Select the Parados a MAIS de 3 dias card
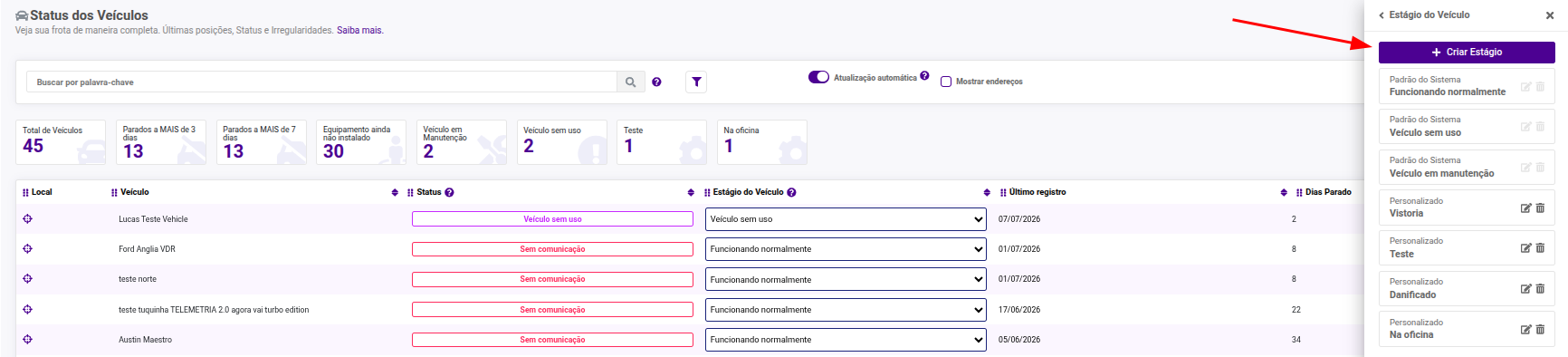Screen dimensions: 1568x357 pyautogui.click(x=161, y=142)
